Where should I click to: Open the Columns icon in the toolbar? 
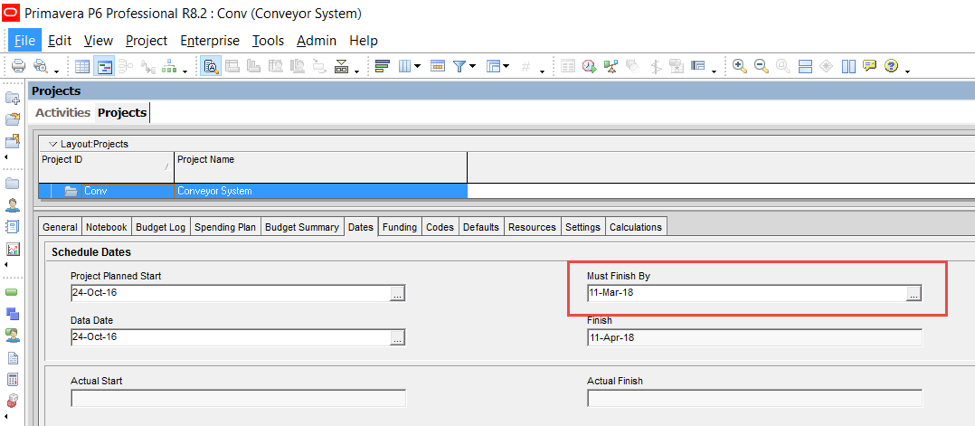click(x=405, y=67)
